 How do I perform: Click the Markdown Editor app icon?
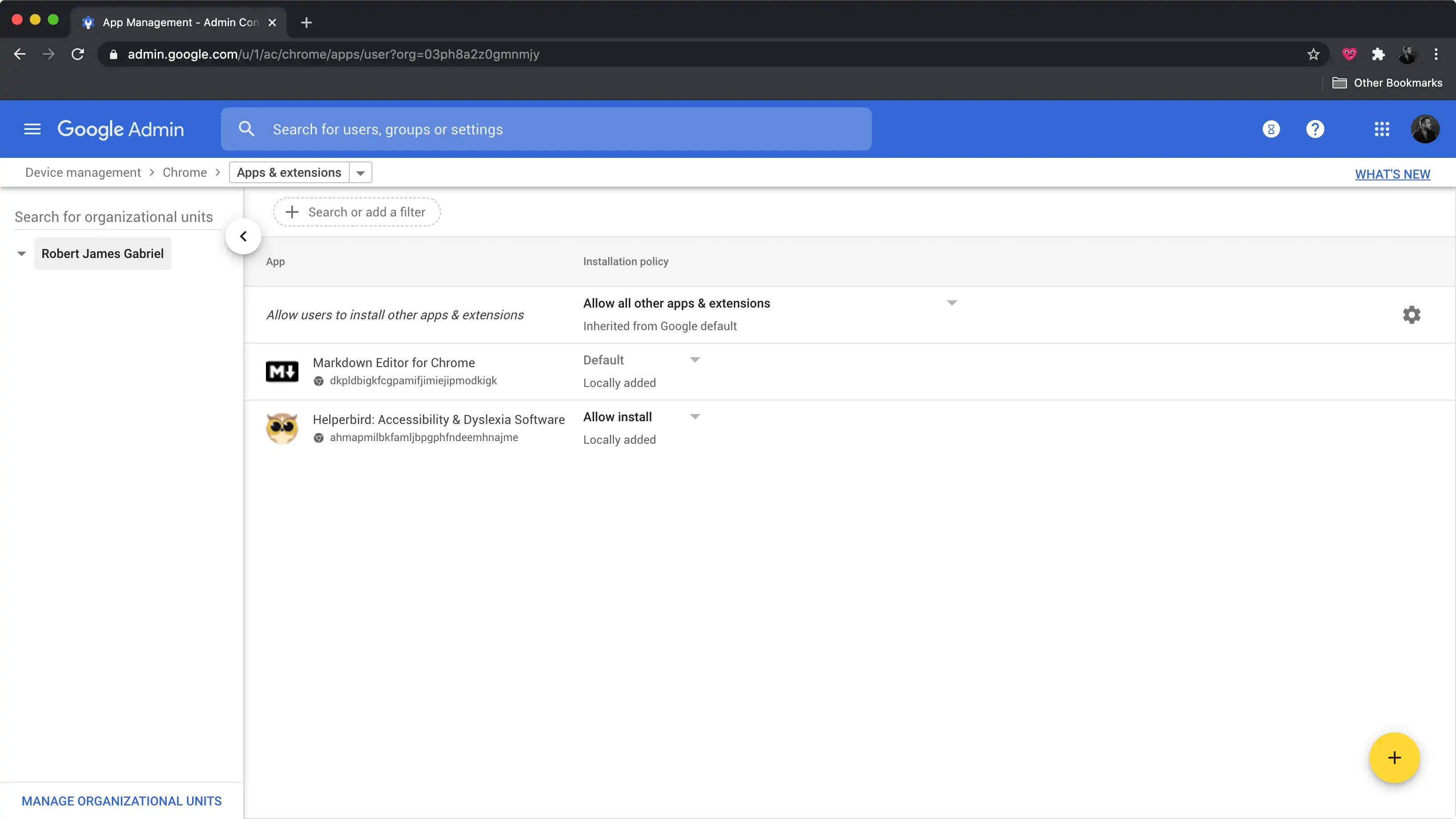[x=282, y=372]
